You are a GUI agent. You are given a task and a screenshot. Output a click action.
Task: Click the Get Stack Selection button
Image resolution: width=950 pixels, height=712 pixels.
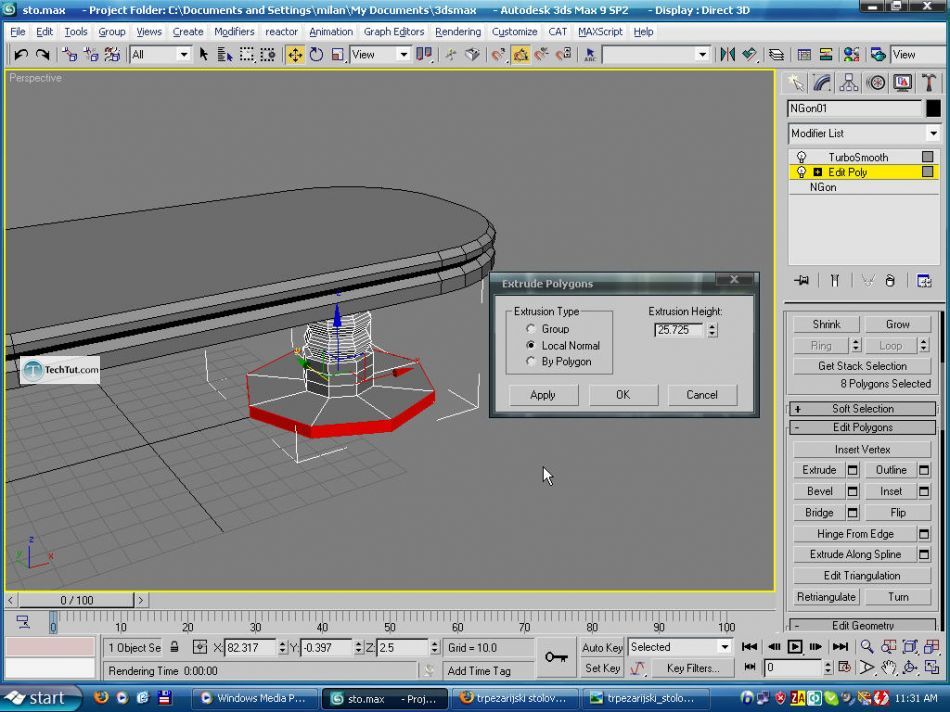[x=862, y=366]
